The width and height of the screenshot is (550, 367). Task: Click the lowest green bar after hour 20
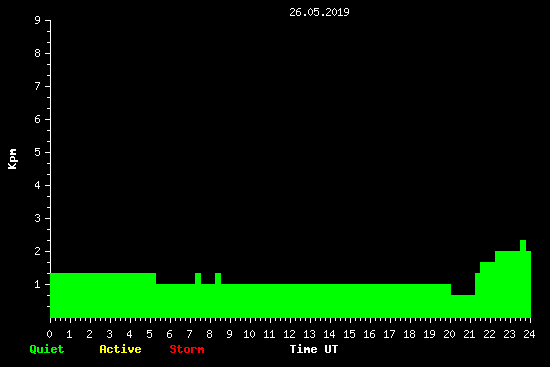[463, 306]
